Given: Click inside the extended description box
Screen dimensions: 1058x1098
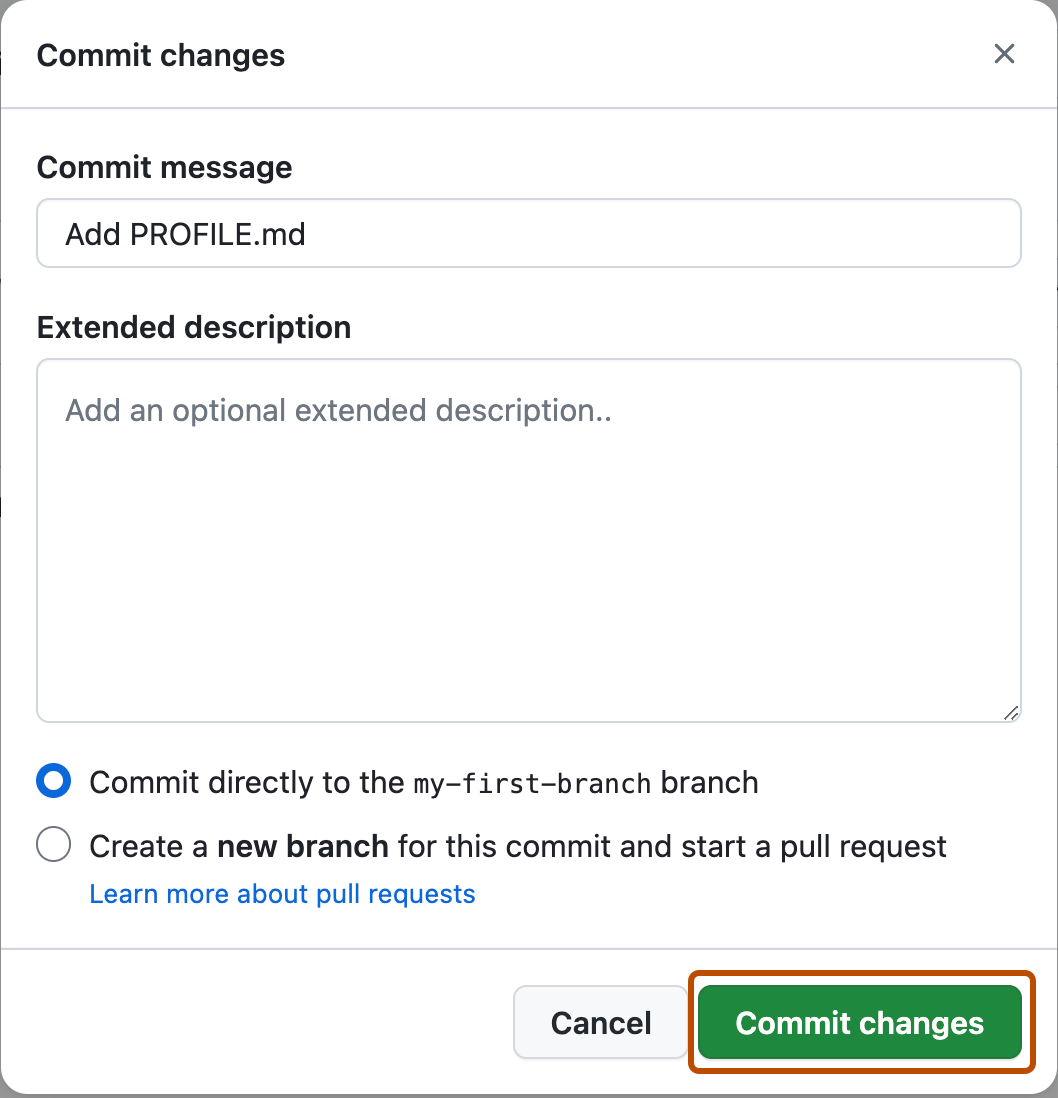Looking at the screenshot, I should pyautogui.click(x=529, y=540).
